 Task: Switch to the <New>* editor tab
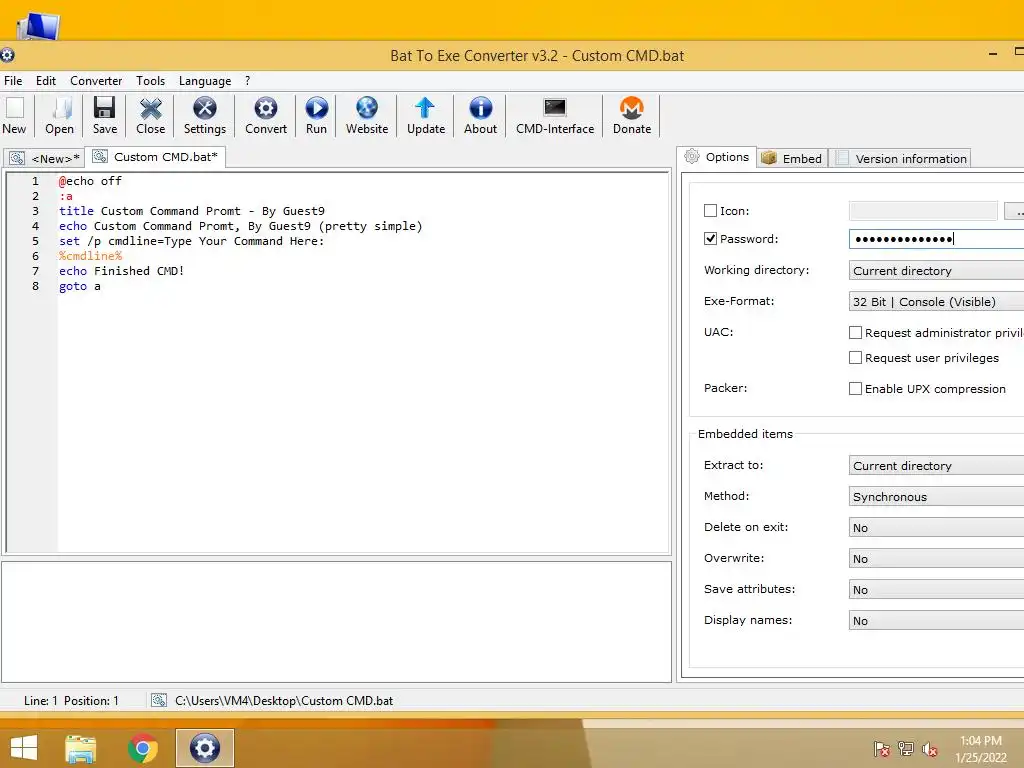pos(44,158)
